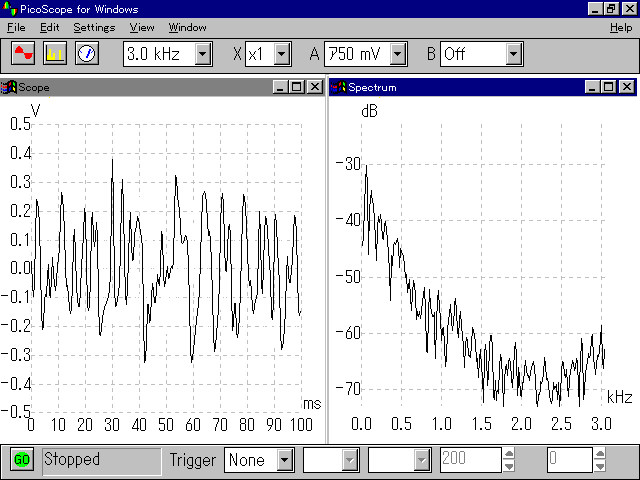Expand the channel B Off dropdown
Image resolution: width=640 pixels, height=480 pixels.
513,54
